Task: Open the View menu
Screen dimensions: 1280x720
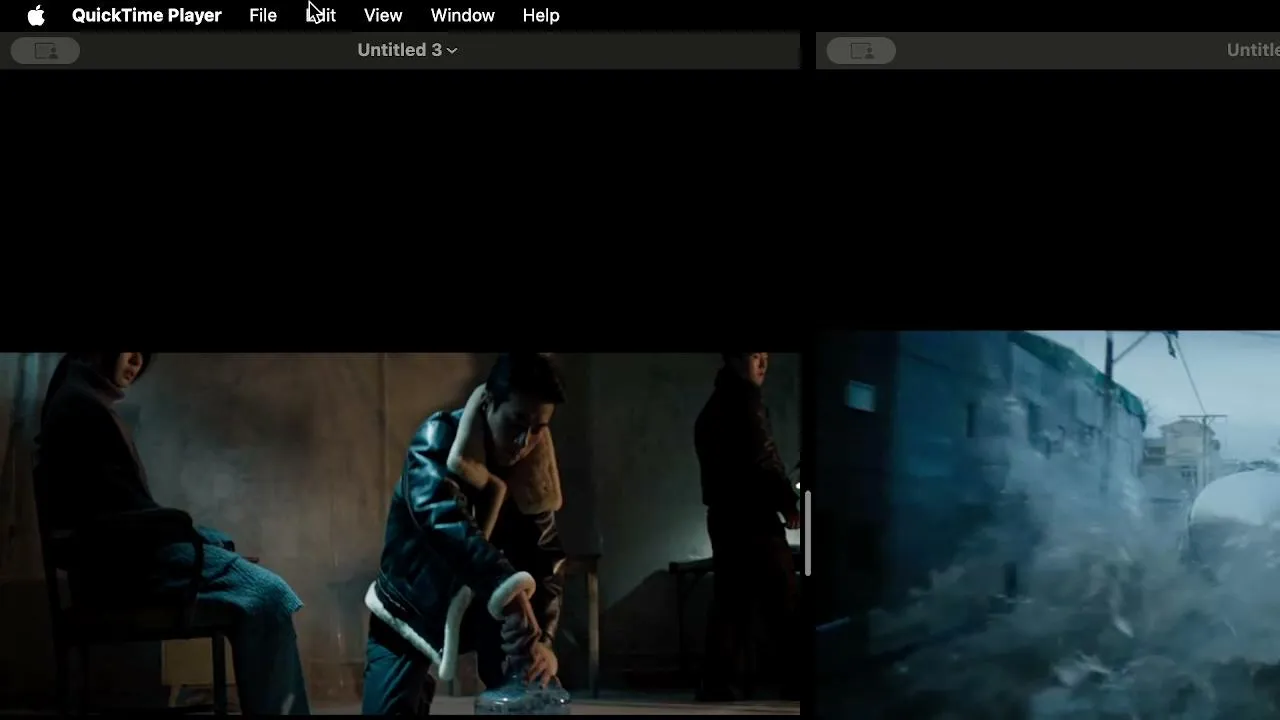Action: [x=383, y=16]
